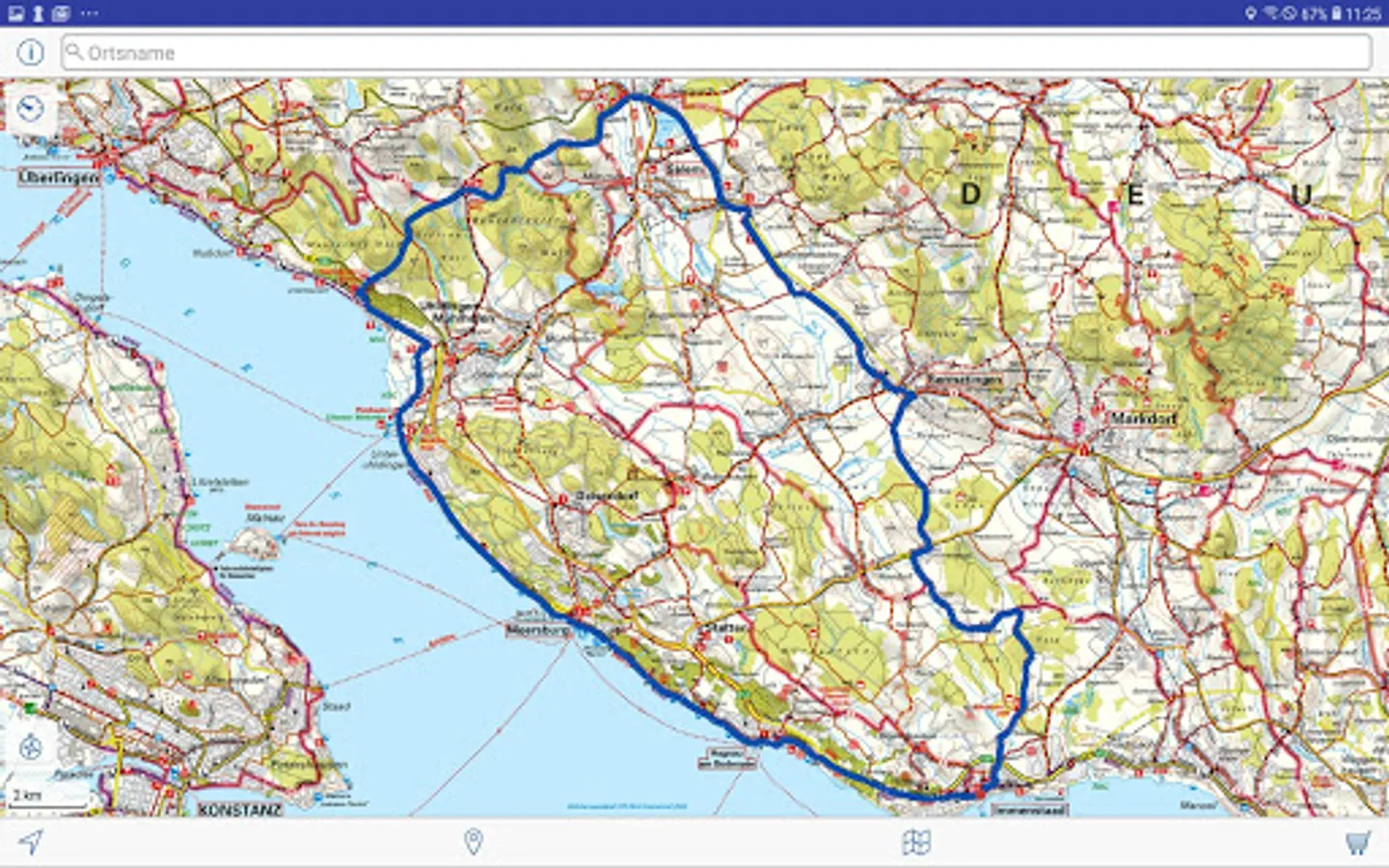Tap the 11:25 clock in status bar
The image size is (1389, 868).
tap(1363, 14)
